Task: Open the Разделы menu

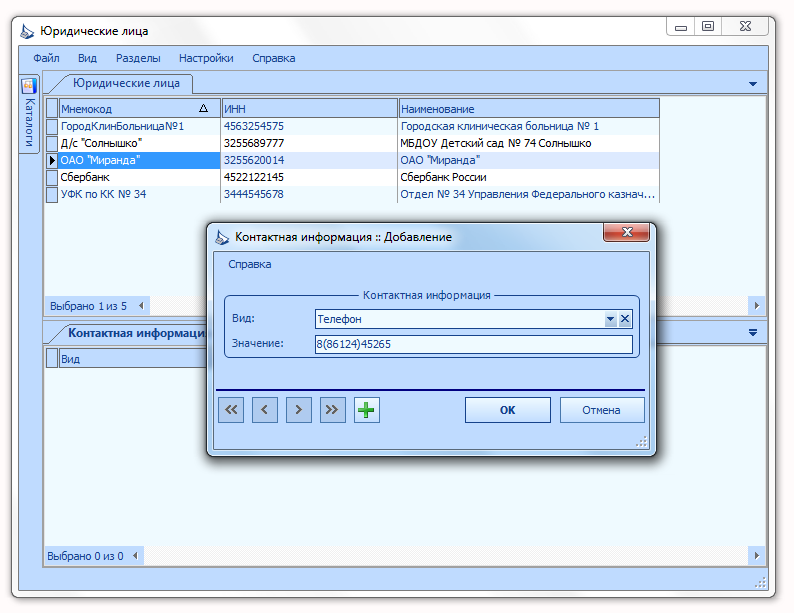Action: tap(138, 58)
